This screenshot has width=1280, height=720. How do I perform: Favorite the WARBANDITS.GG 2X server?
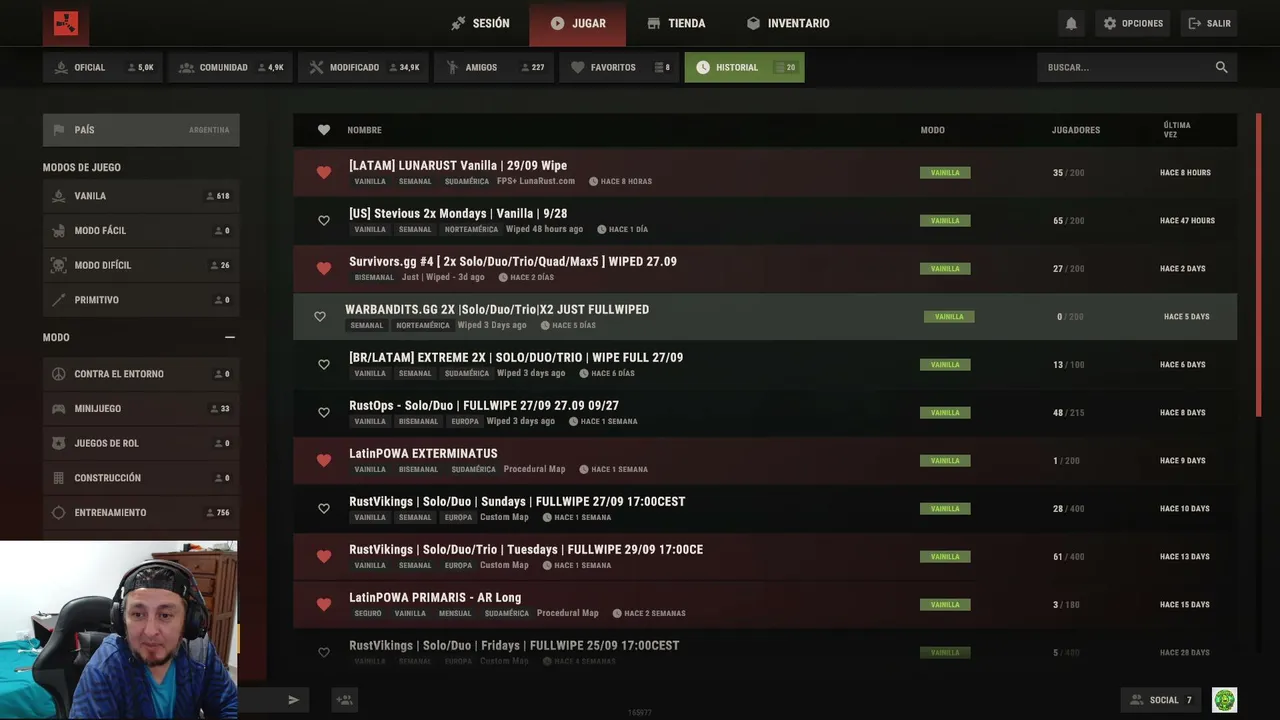pyautogui.click(x=320, y=317)
